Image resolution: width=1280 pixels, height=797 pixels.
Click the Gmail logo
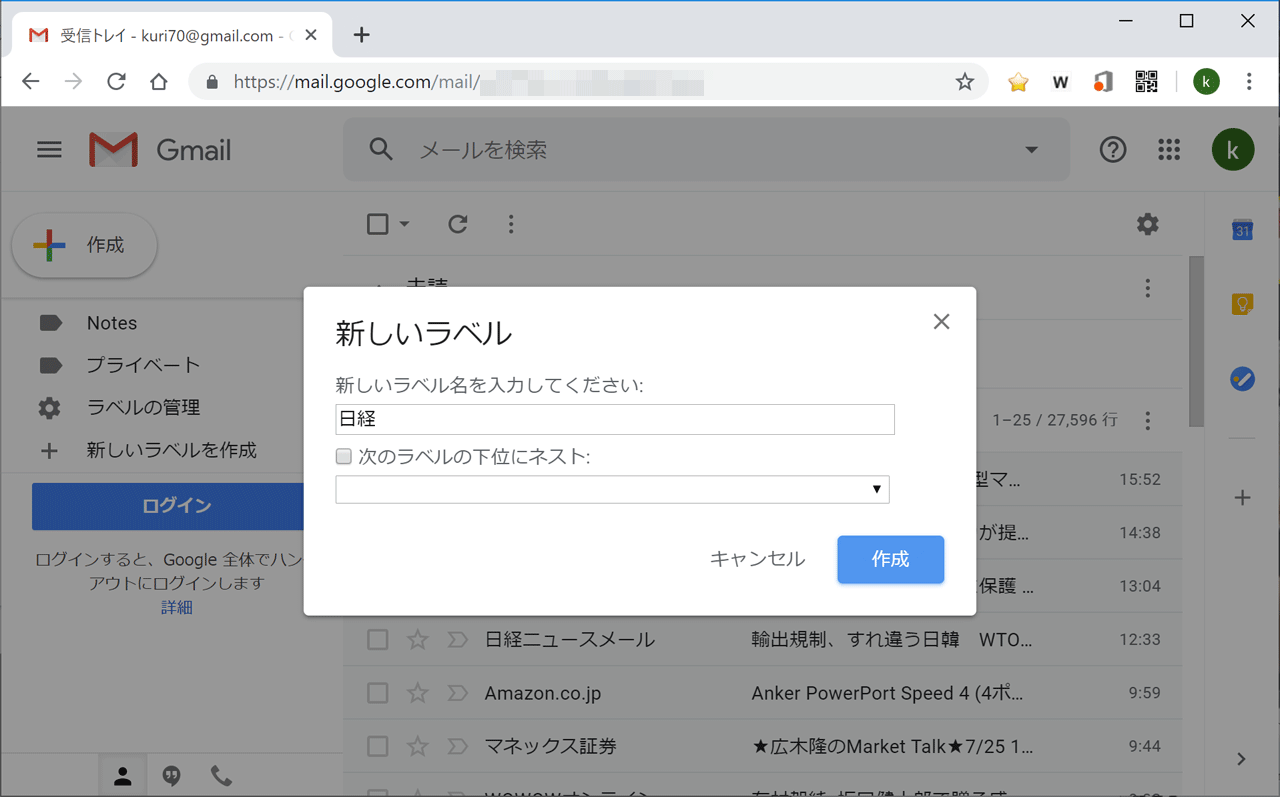point(160,150)
